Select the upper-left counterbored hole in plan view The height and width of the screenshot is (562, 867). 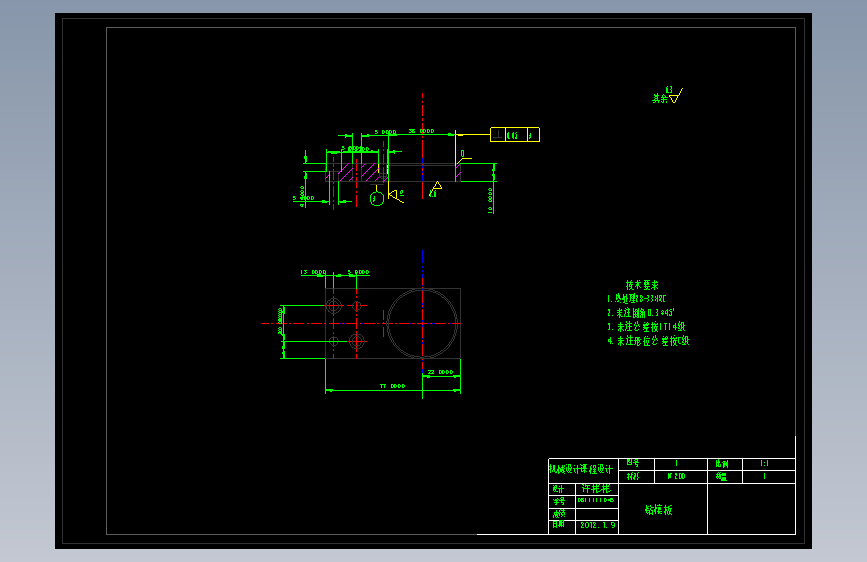(x=334, y=305)
